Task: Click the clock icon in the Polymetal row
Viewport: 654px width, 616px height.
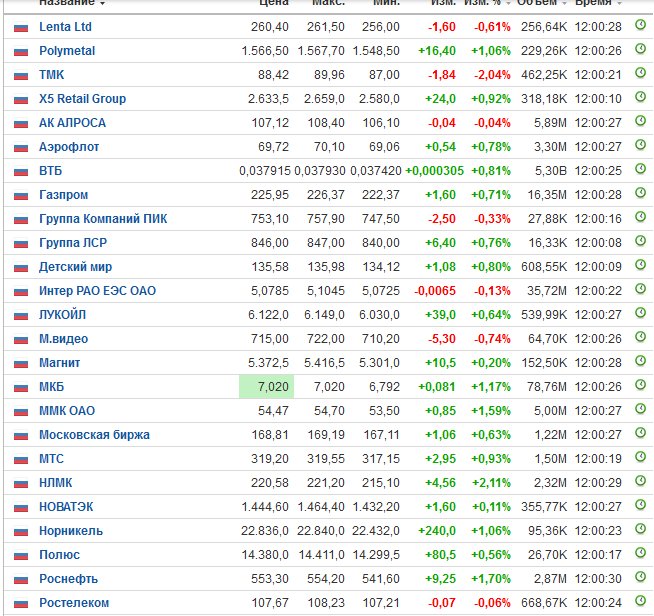Action: click(640, 49)
